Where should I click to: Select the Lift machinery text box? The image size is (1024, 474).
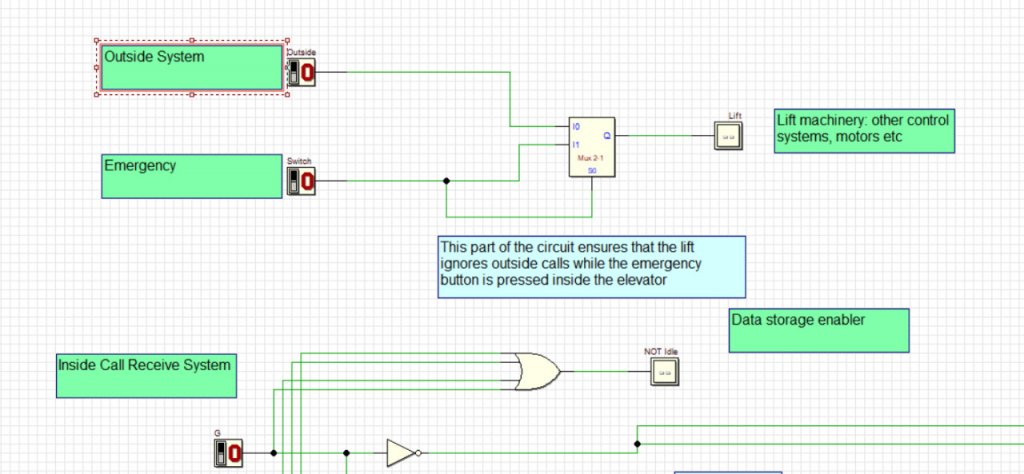[864, 131]
